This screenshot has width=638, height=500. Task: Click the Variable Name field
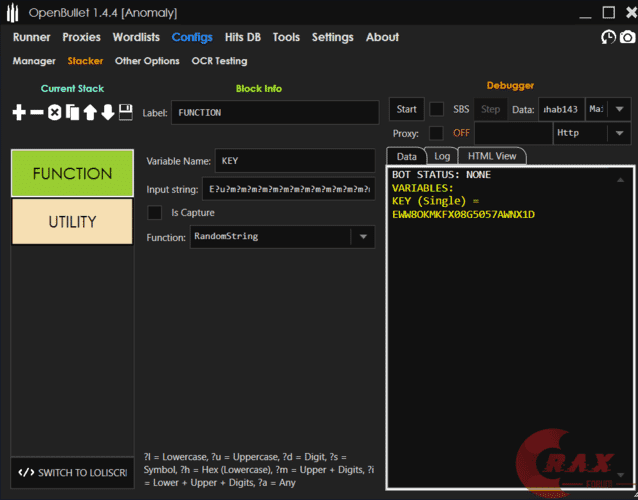[x=295, y=161]
